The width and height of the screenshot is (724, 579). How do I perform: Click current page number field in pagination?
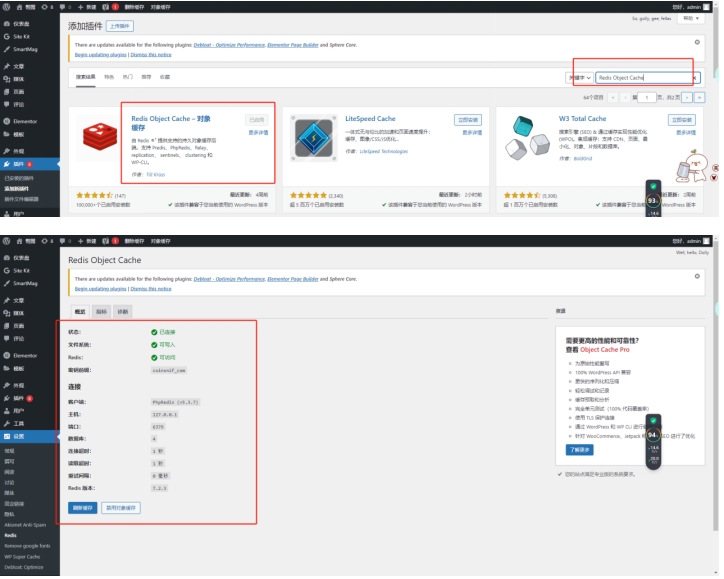coord(647,97)
